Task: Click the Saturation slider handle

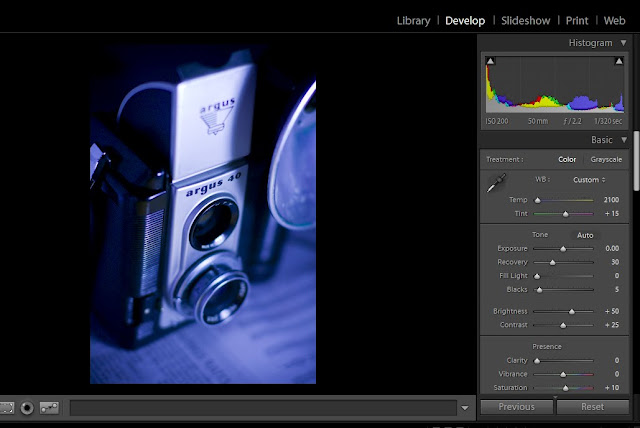Action: coord(565,388)
